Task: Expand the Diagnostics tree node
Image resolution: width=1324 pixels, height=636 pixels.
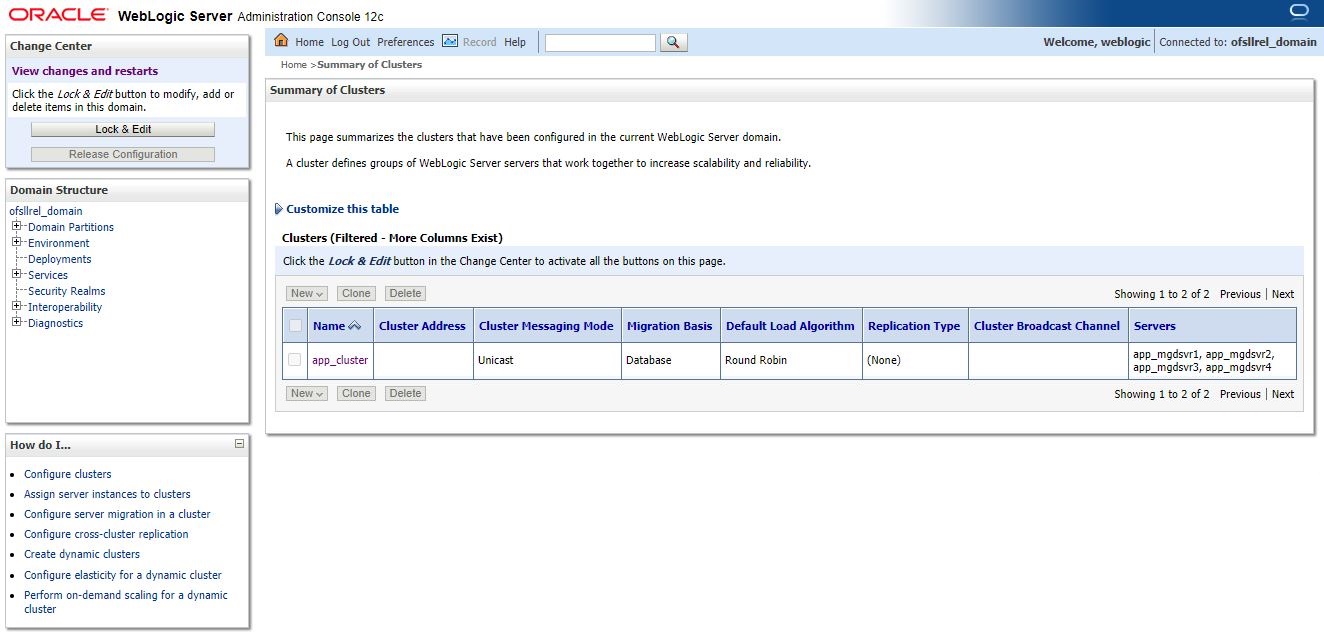Action: [x=17, y=323]
